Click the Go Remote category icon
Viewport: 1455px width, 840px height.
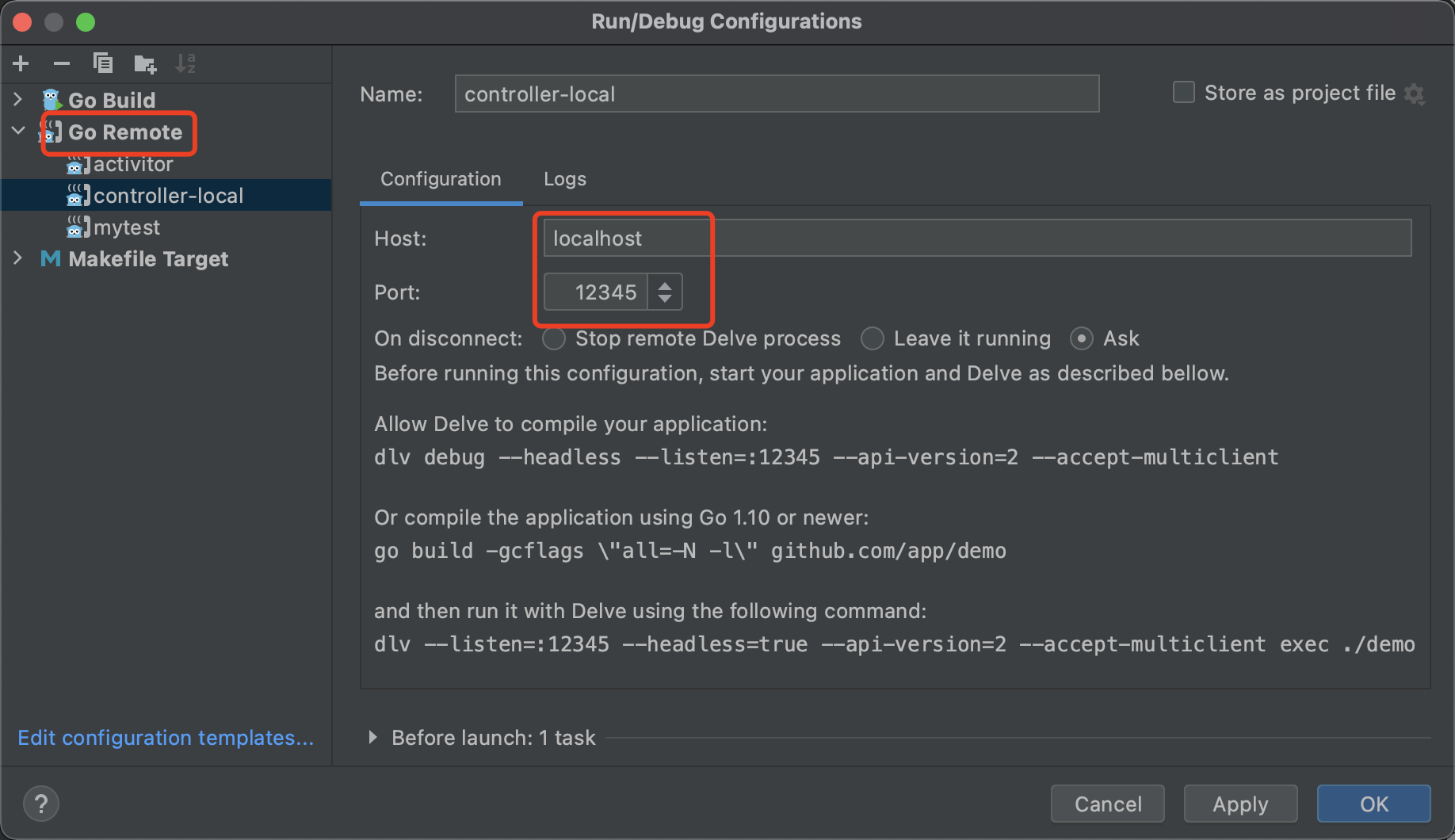point(52,132)
